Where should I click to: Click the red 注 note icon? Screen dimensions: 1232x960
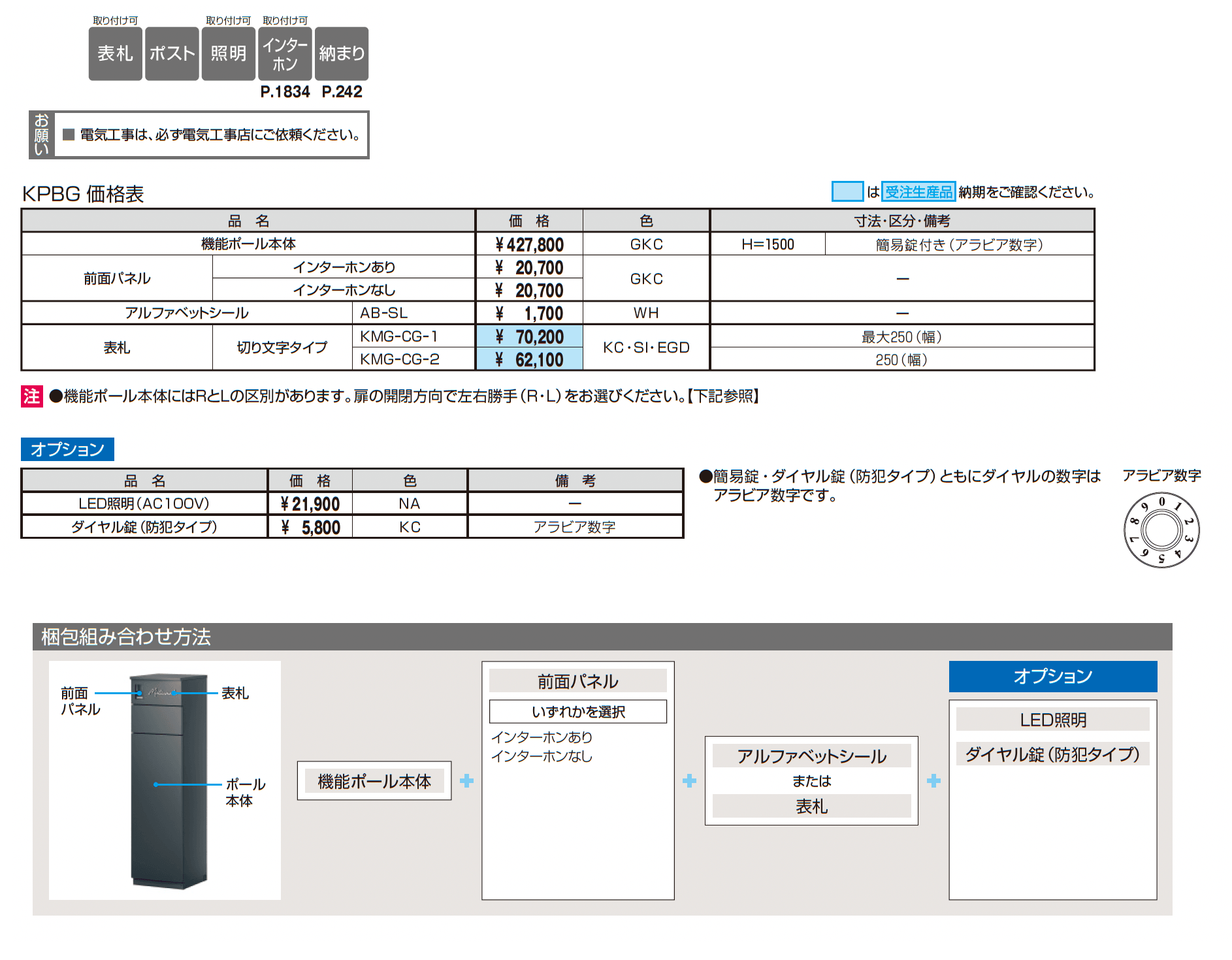tap(31, 396)
